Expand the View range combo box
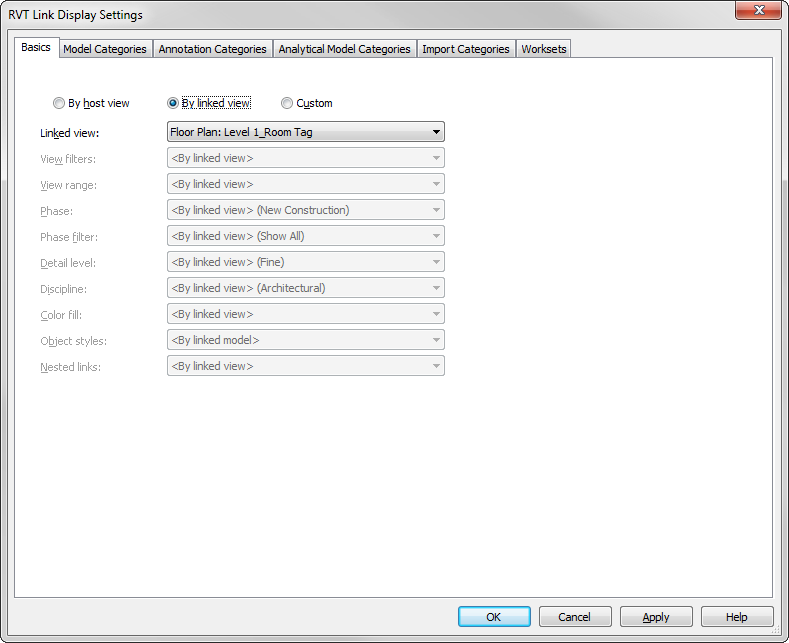789x643 pixels. [x=305, y=184]
